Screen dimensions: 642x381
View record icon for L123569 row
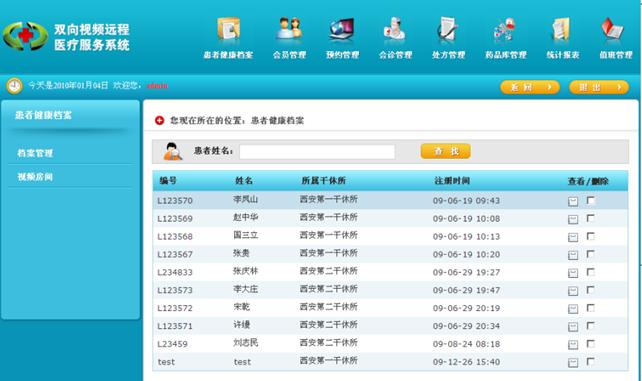tap(573, 219)
